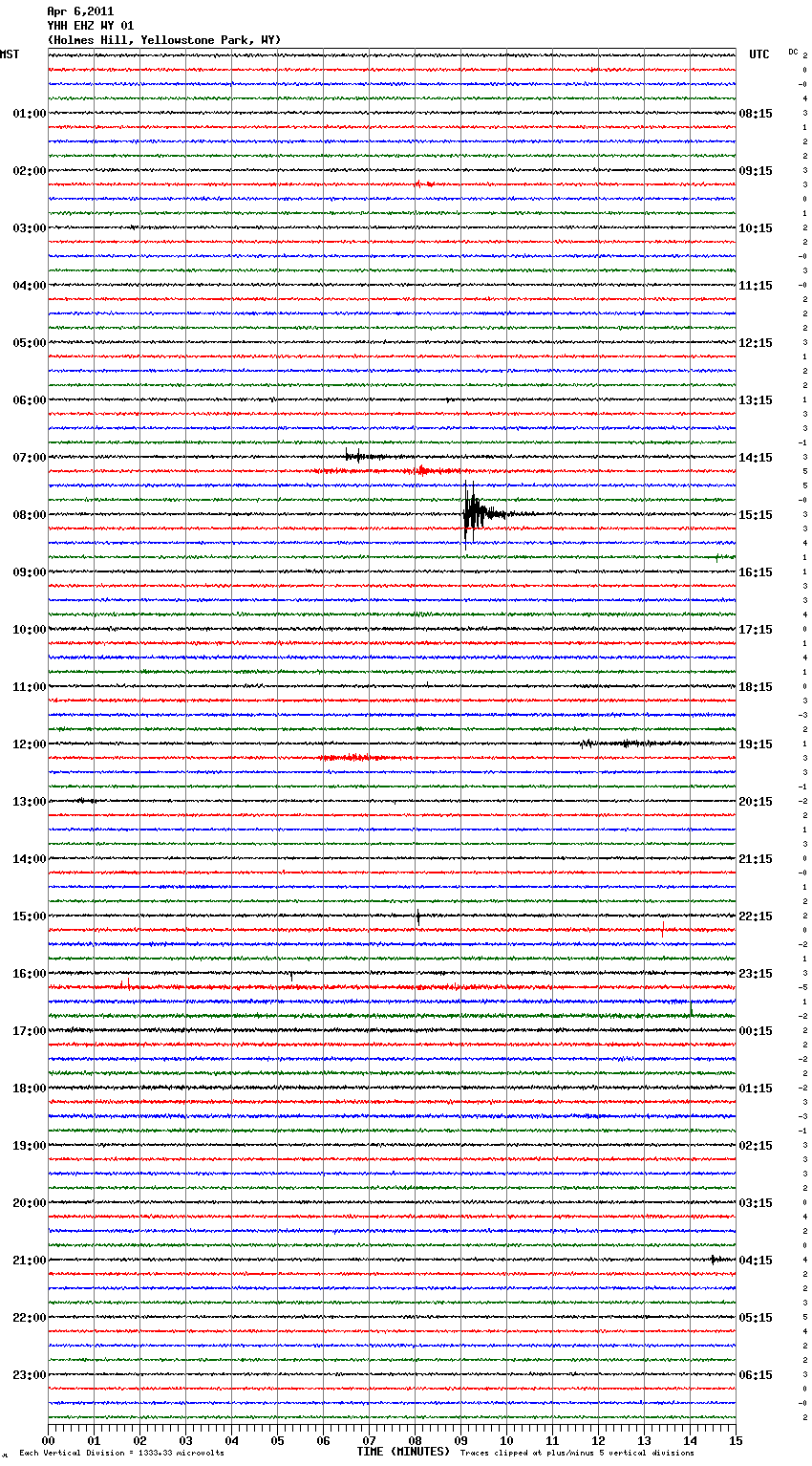Click the 15:00 MST time label

pos(30,916)
